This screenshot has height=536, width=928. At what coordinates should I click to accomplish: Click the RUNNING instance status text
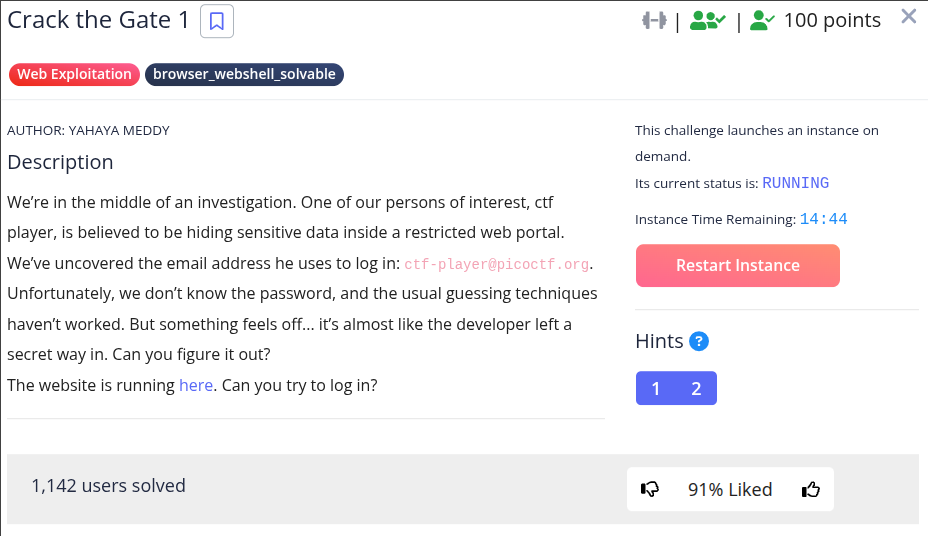[x=796, y=183]
